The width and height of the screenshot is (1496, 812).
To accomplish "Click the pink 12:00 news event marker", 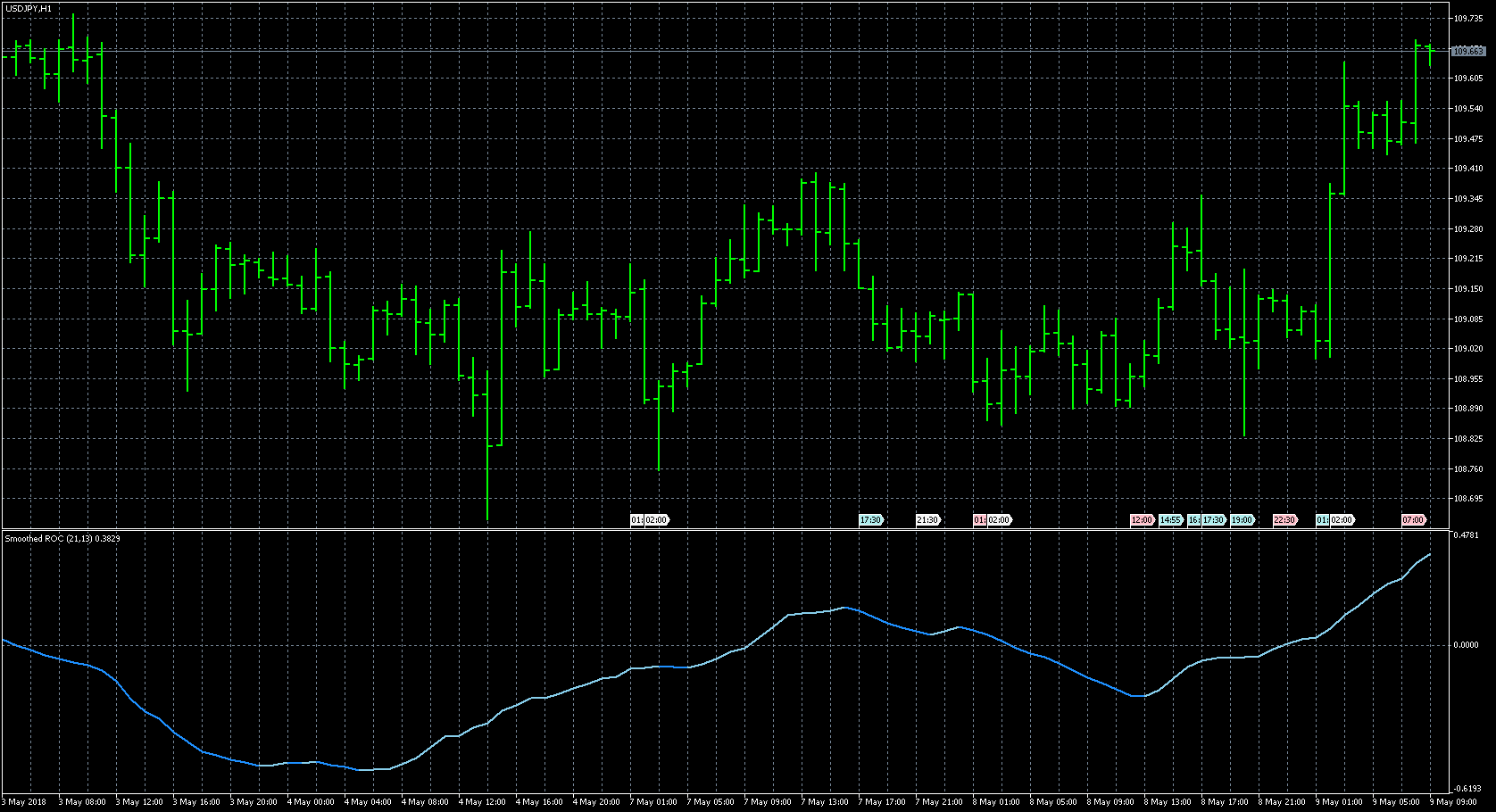I will coord(1142,520).
